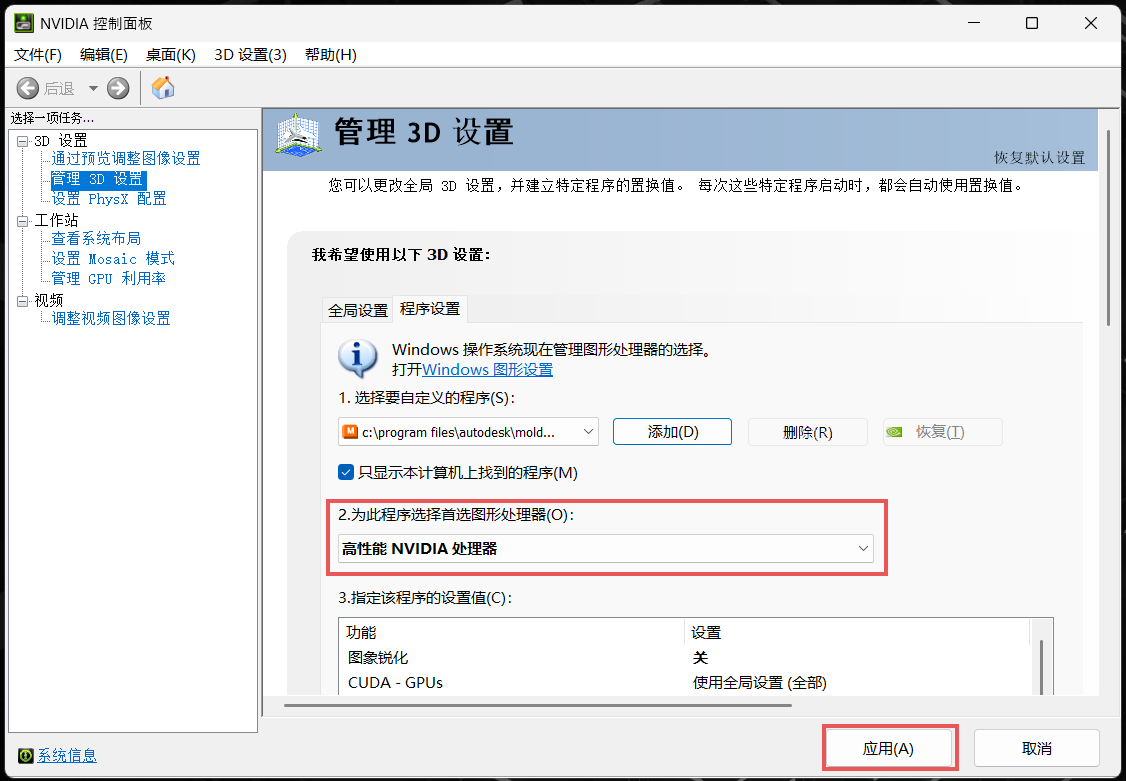Click the blue information bubble icon

point(358,358)
